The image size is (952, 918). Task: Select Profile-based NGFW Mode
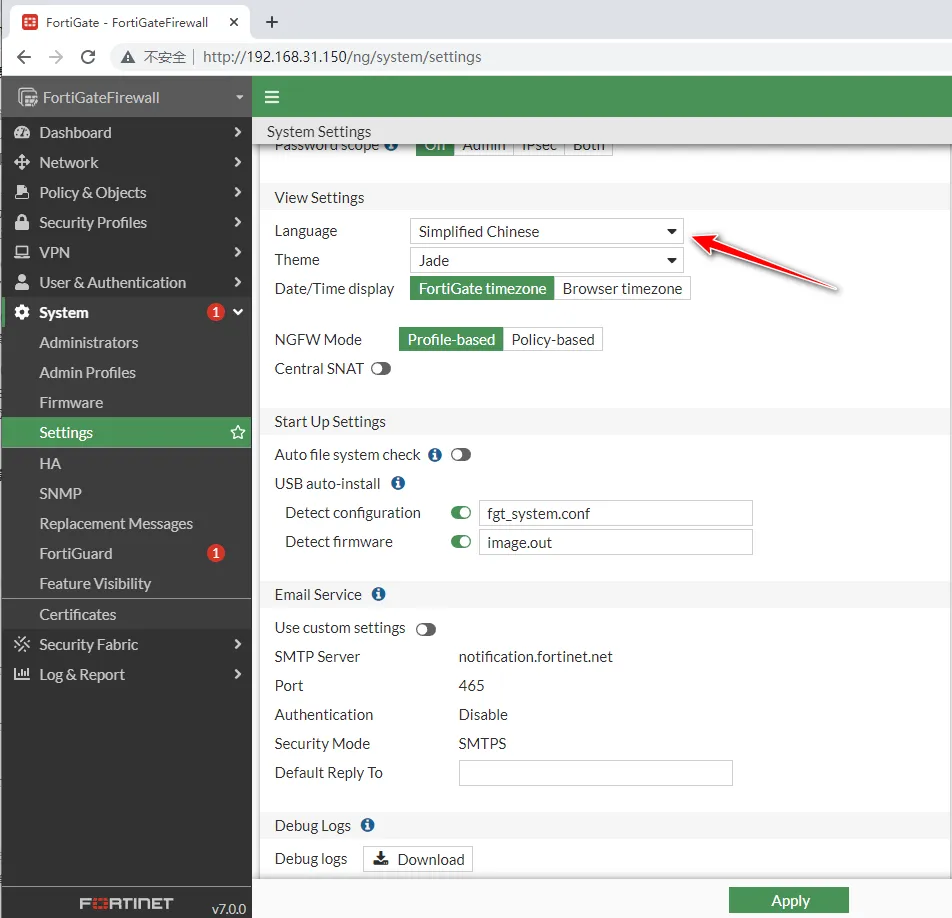pos(451,339)
